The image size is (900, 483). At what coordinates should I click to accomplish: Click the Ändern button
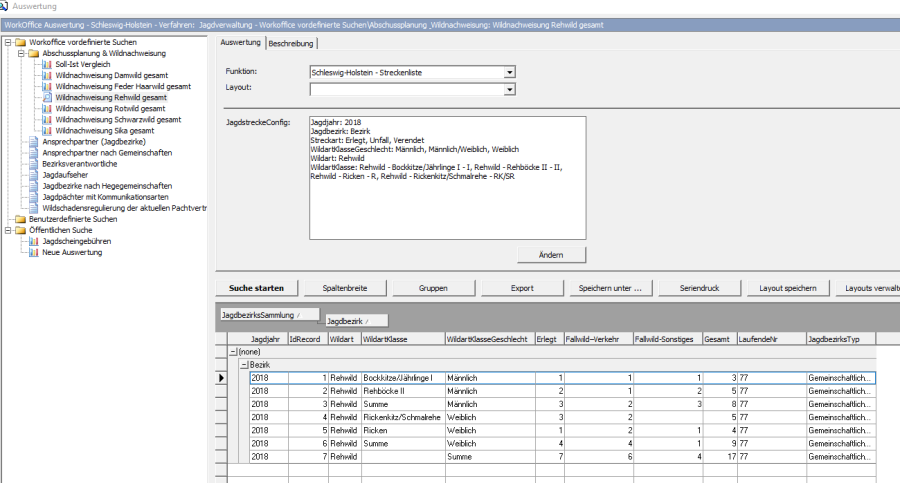pos(551,255)
